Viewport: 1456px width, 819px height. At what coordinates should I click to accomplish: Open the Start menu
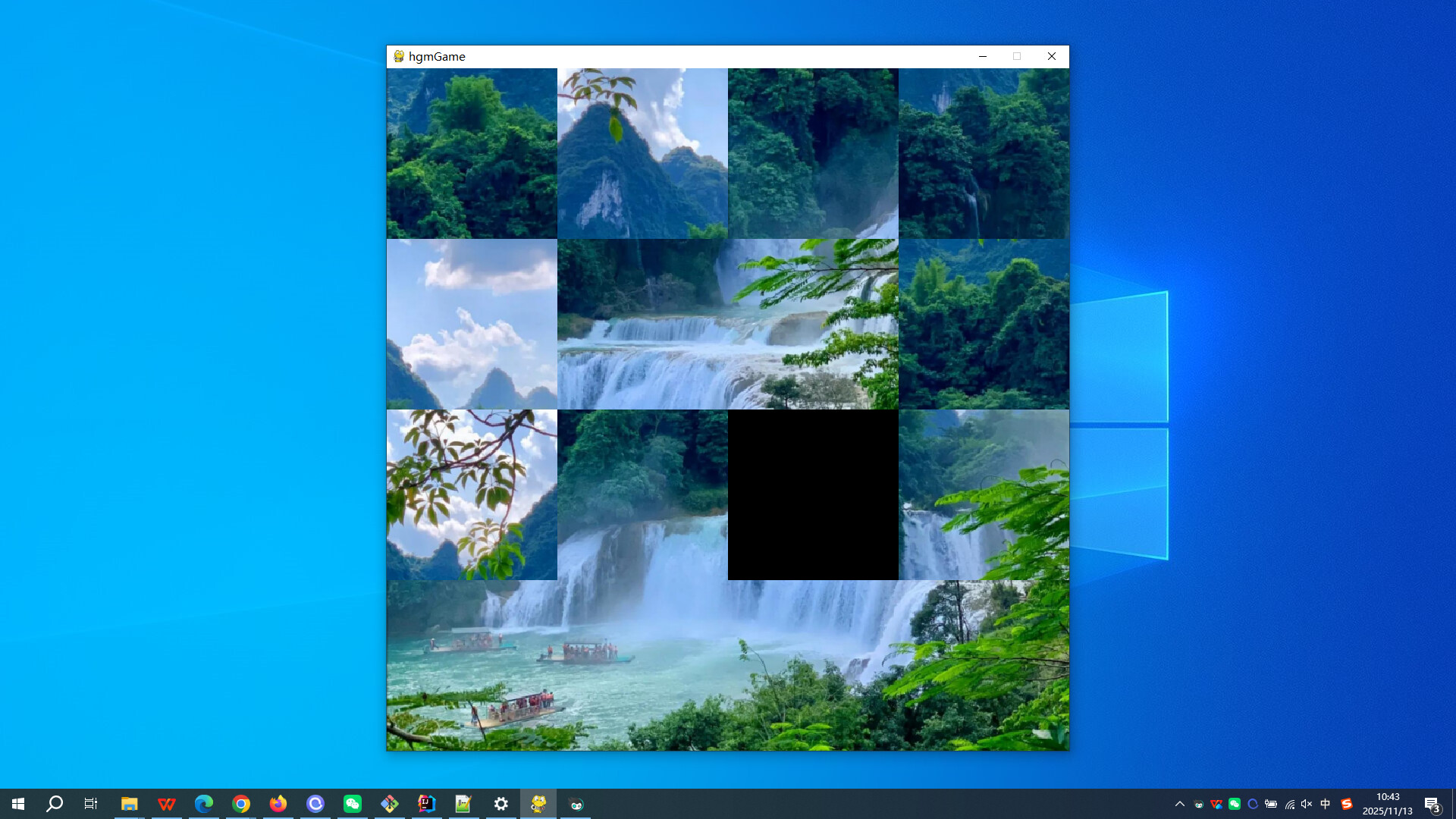tap(18, 803)
